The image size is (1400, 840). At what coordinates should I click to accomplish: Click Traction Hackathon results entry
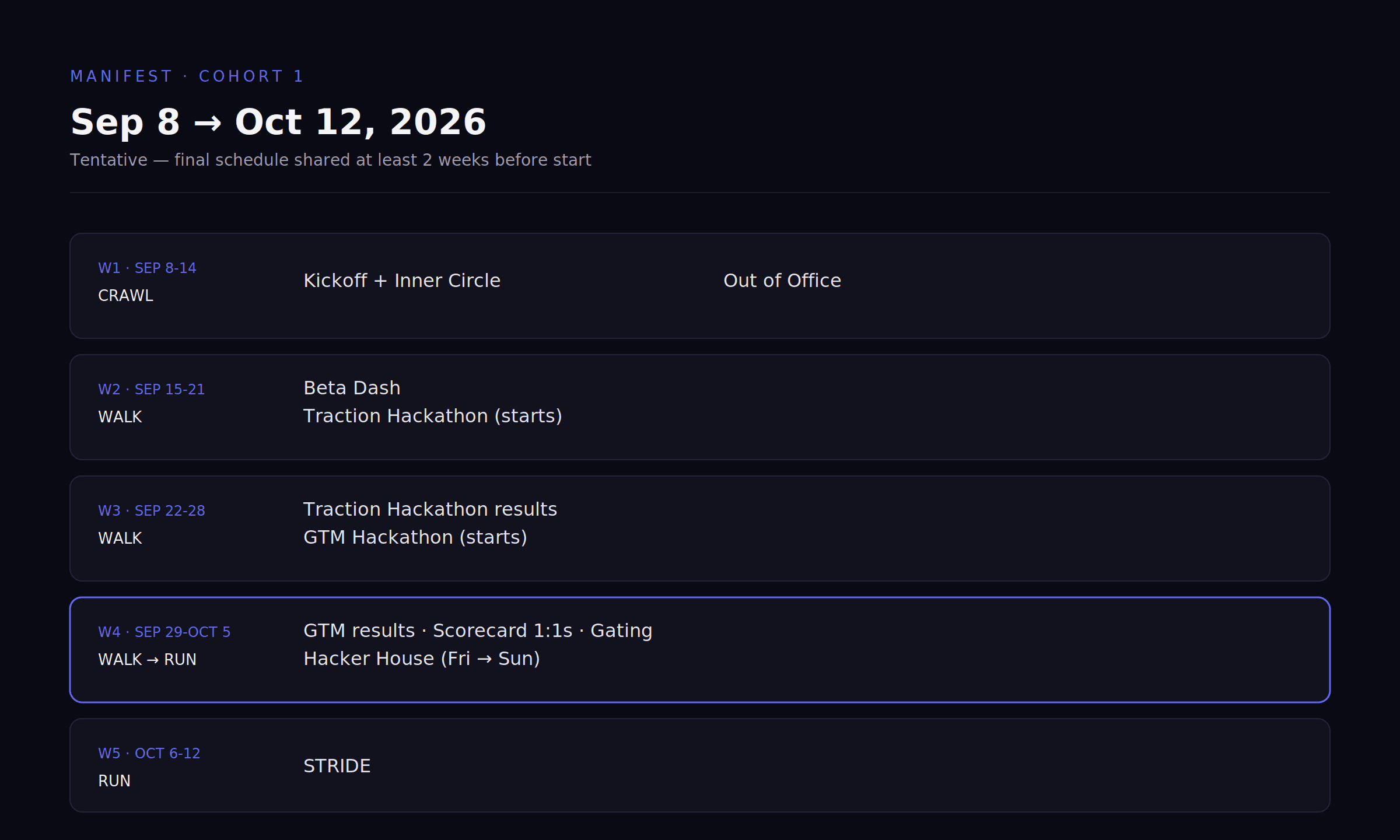[x=430, y=509]
